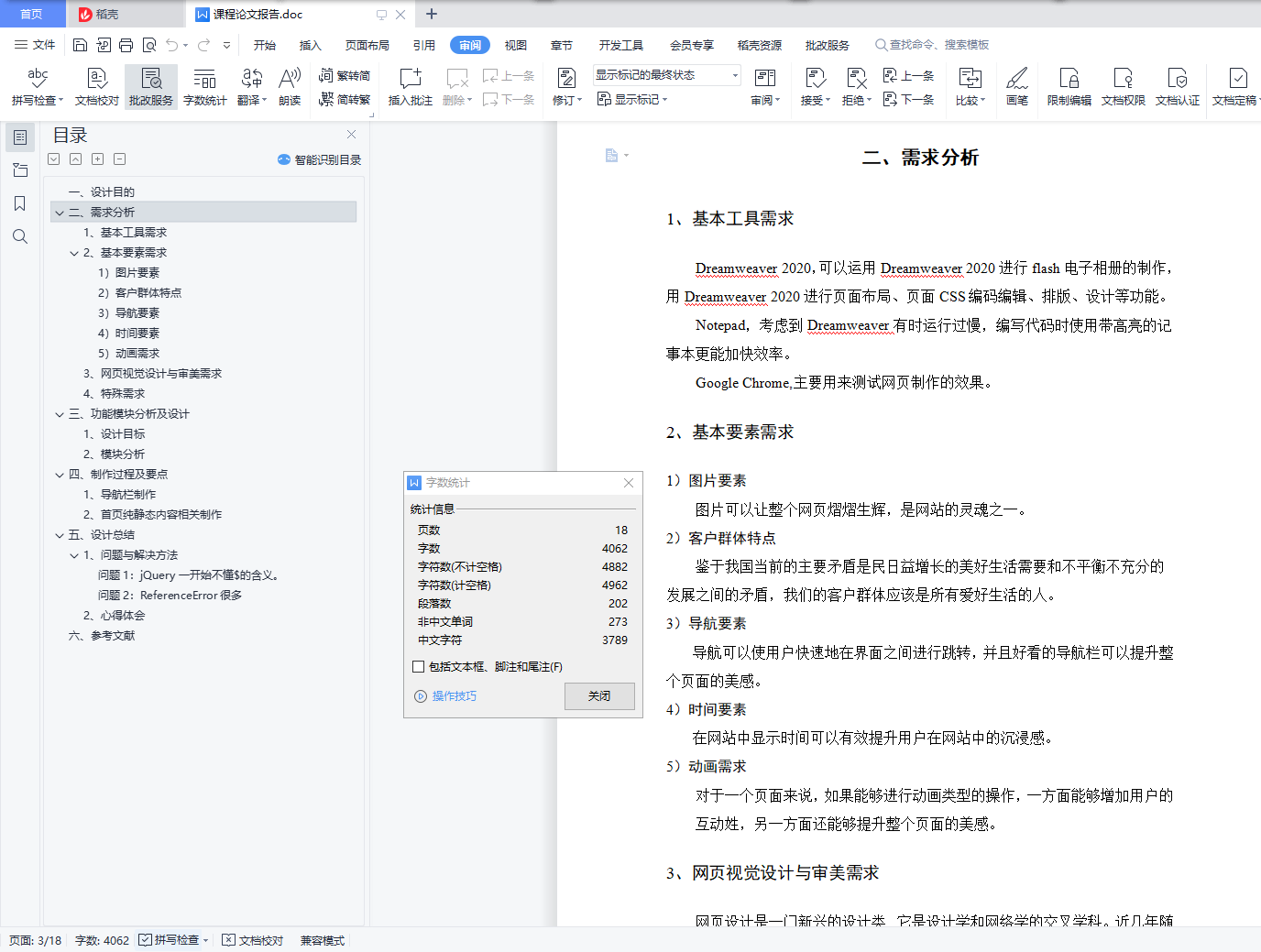Toggle 拼写检查 checkbox in status bar
1261x952 pixels.
146,940
